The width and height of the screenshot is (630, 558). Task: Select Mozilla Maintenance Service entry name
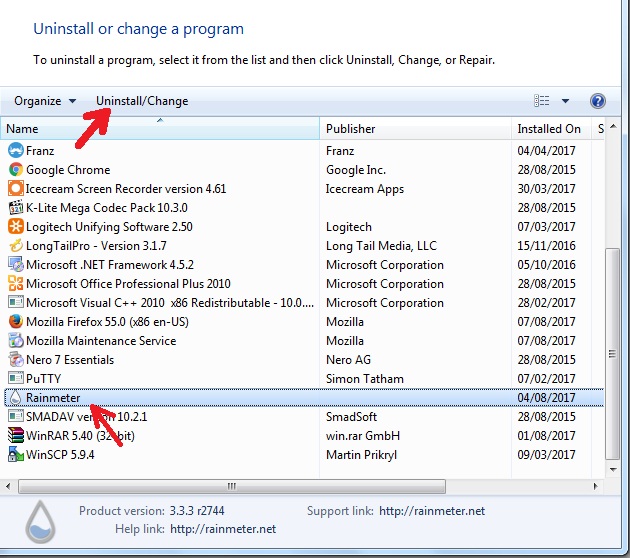pos(101,341)
